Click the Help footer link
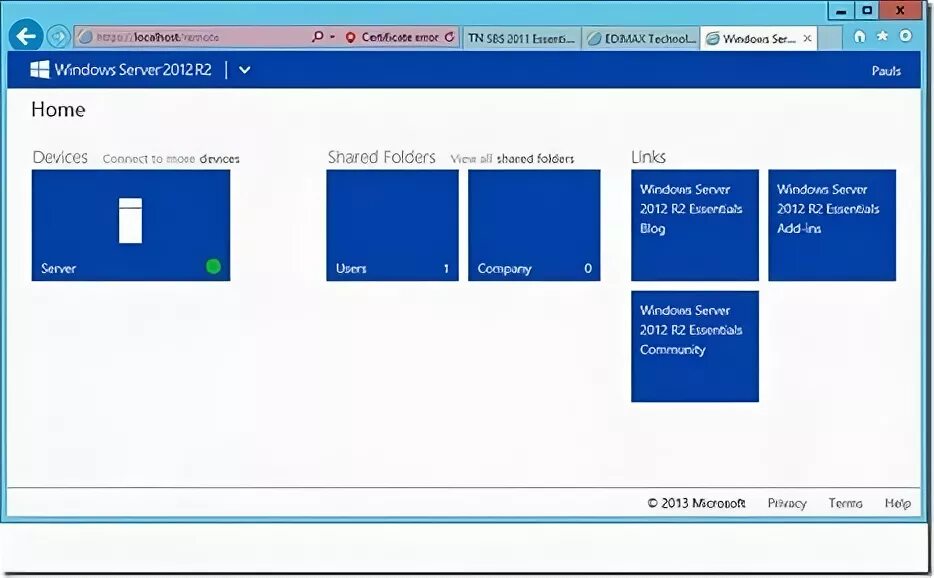 pyautogui.click(x=898, y=504)
